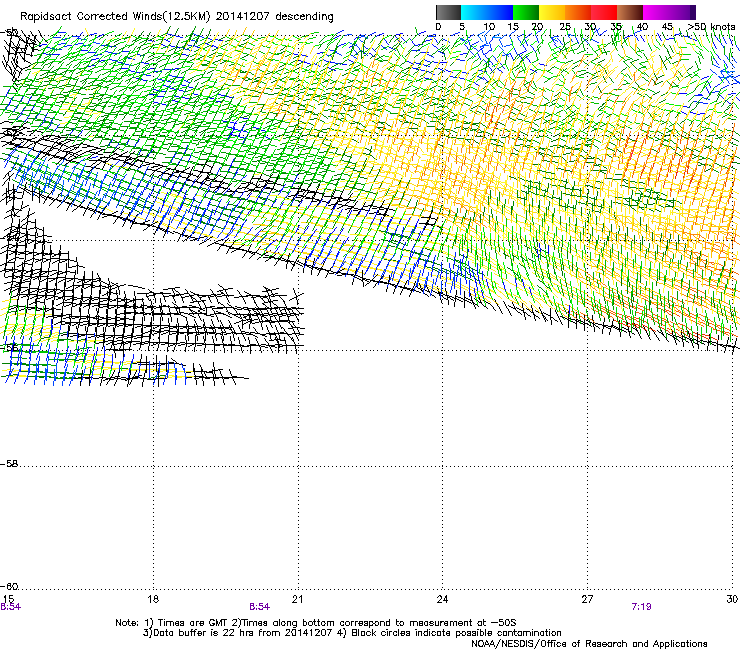Select the cyan 5-10 knots legend segment
Image resolution: width=740 pixels, height=650 pixels.
(474, 12)
